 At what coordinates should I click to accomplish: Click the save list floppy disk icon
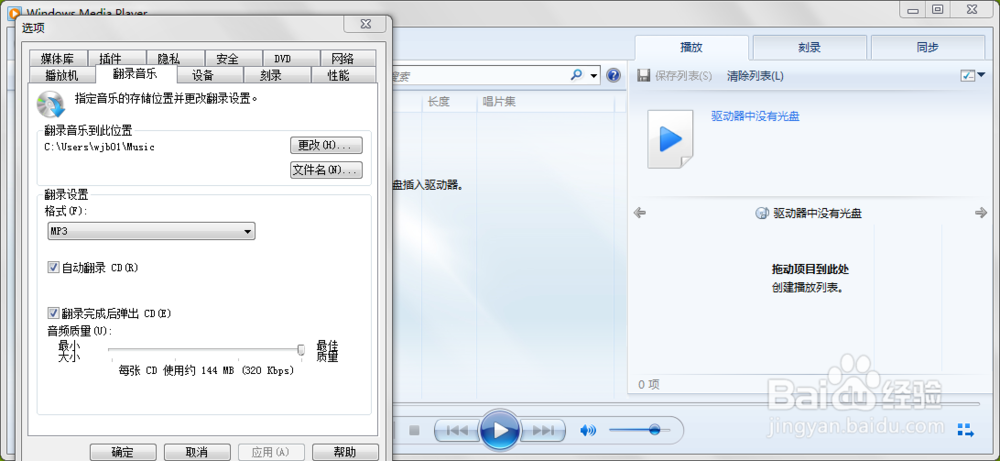[x=643, y=76]
